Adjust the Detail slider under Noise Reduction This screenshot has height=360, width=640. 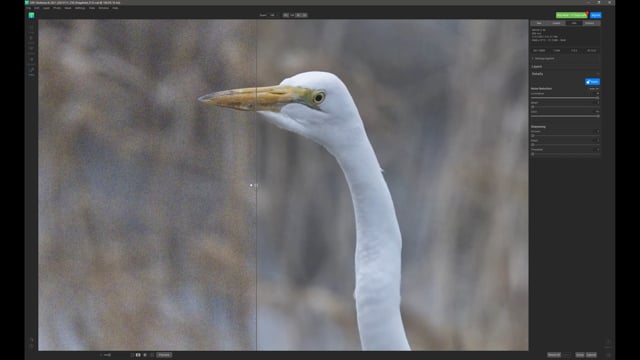click(x=565, y=107)
